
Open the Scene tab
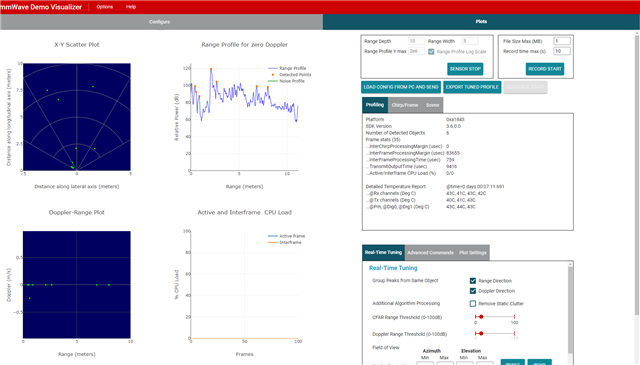pyautogui.click(x=432, y=105)
